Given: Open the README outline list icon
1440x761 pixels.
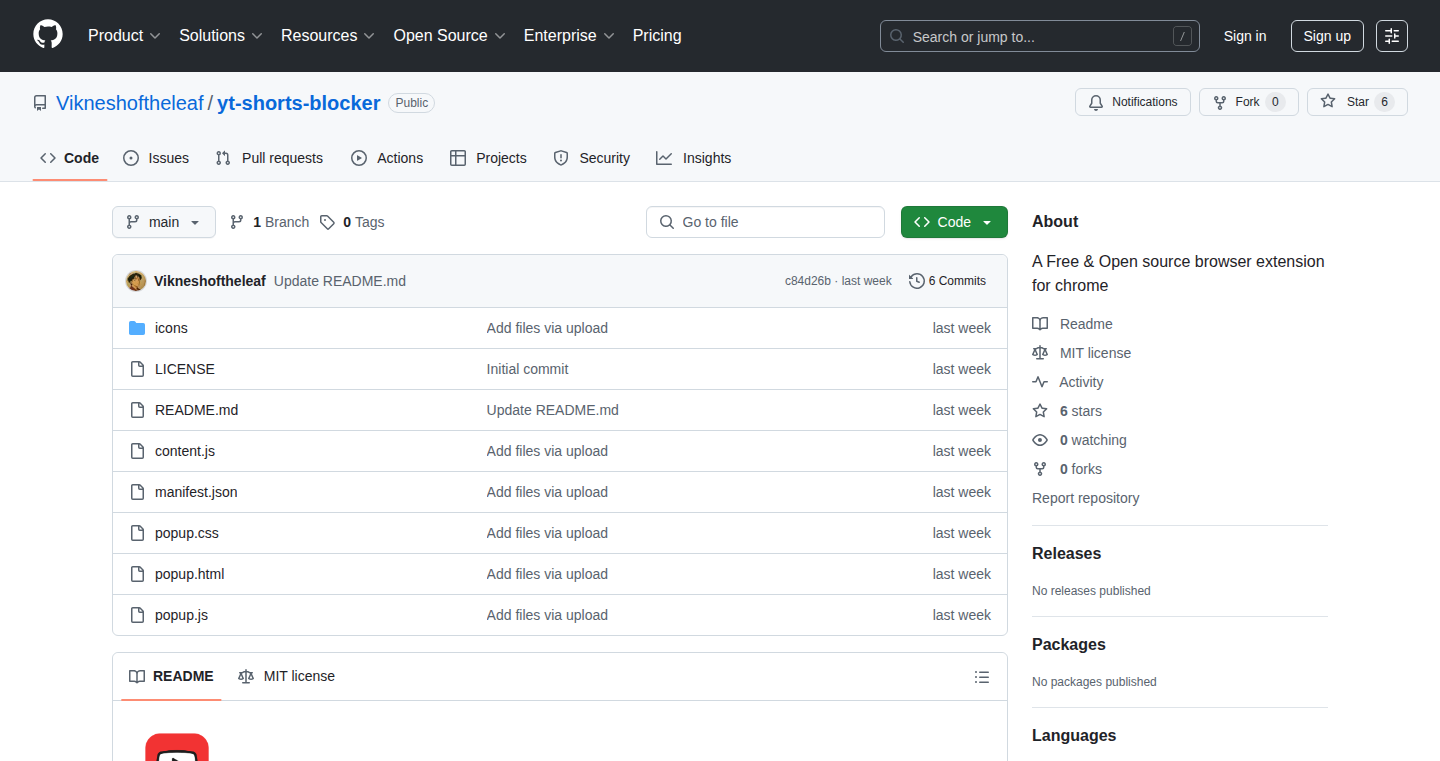Looking at the screenshot, I should [x=982, y=677].
